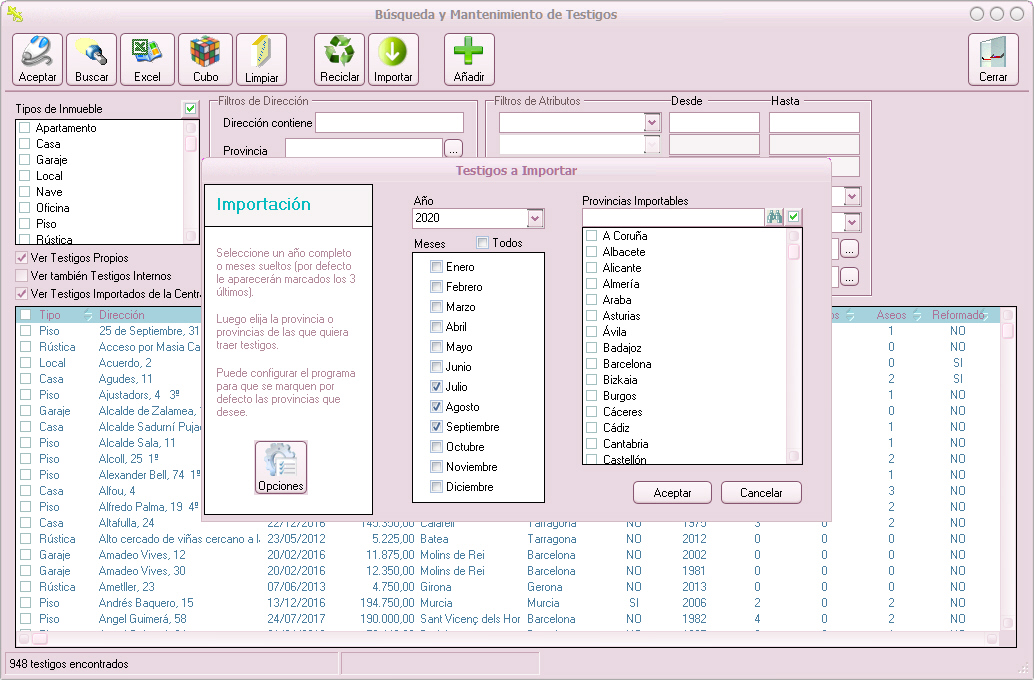Uncheck the Julio month checkbox
This screenshot has width=1034, height=680.
[x=436, y=387]
